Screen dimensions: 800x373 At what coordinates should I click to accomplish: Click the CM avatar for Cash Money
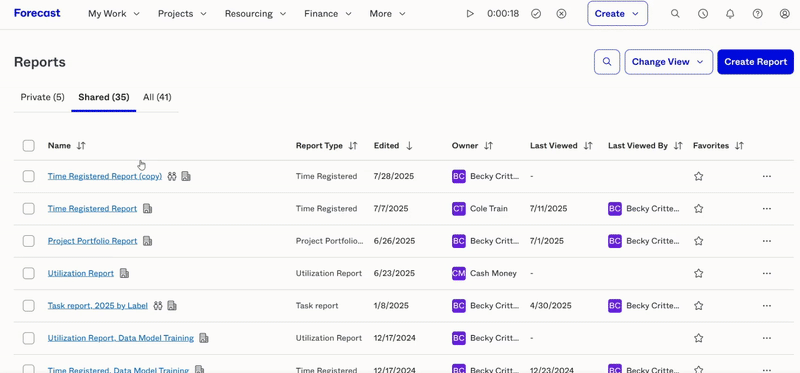pos(459,273)
